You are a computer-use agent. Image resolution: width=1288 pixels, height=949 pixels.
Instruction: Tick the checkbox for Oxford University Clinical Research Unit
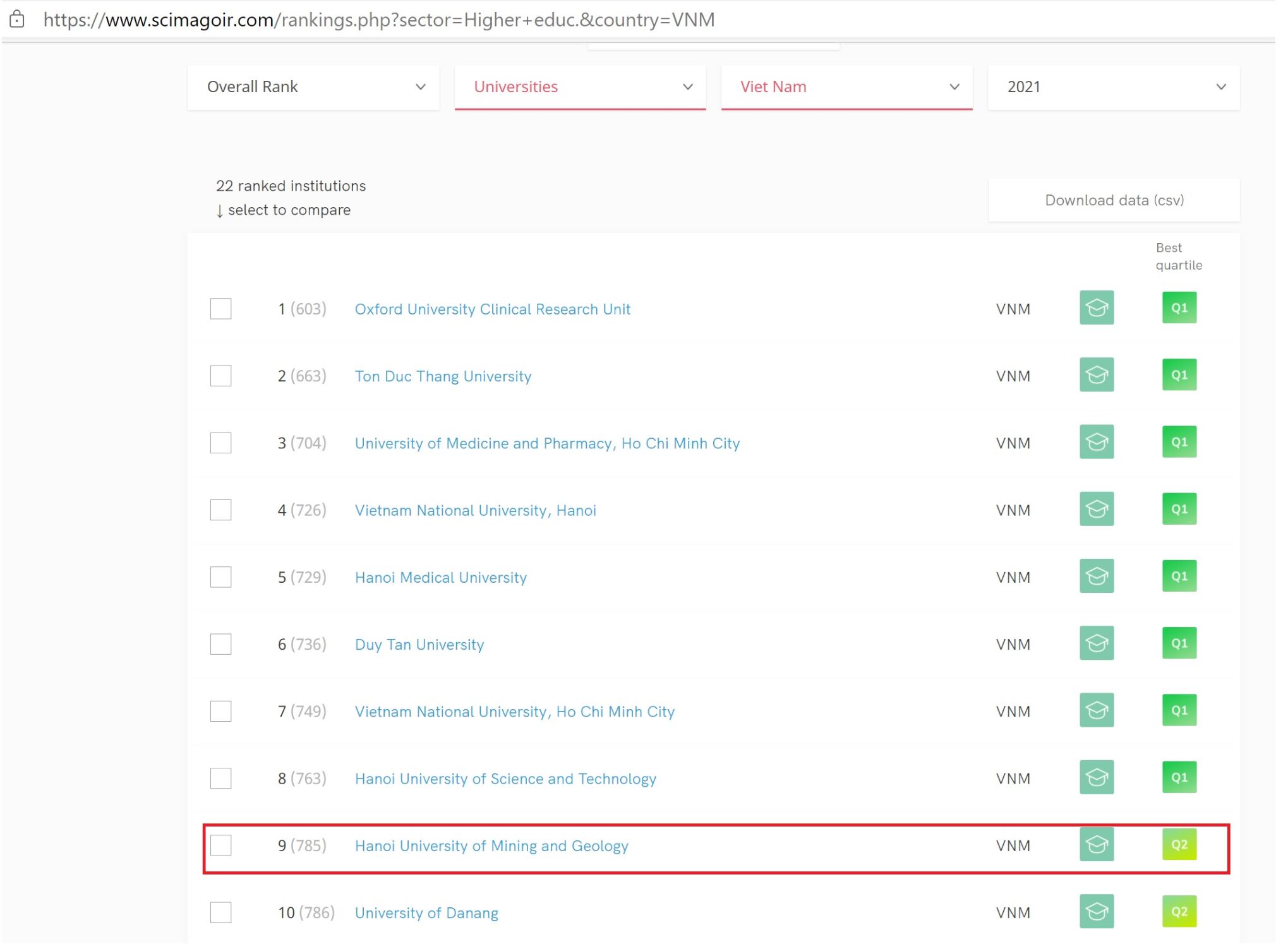(220, 309)
